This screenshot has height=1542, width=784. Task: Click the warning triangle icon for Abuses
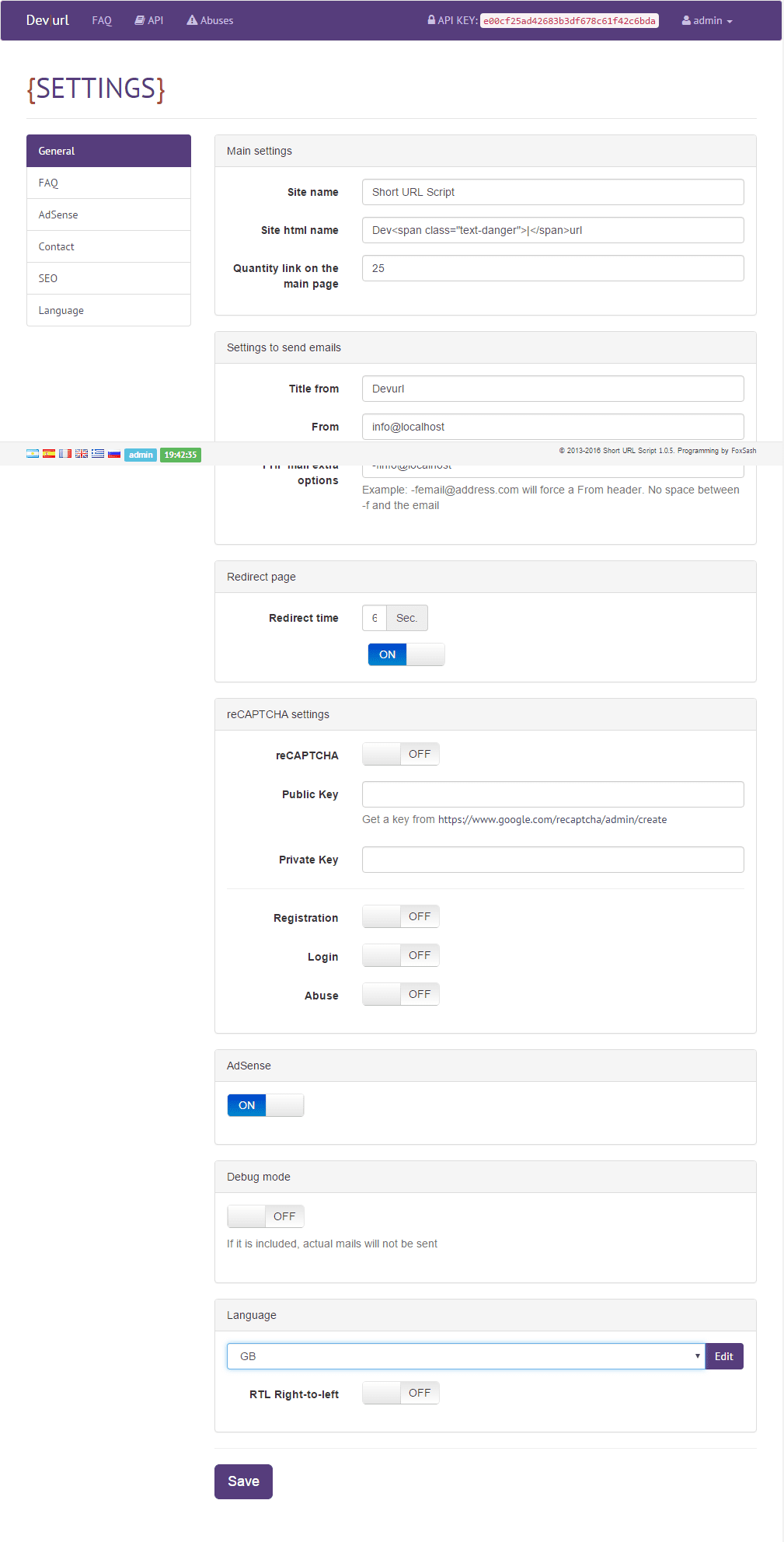[192, 20]
